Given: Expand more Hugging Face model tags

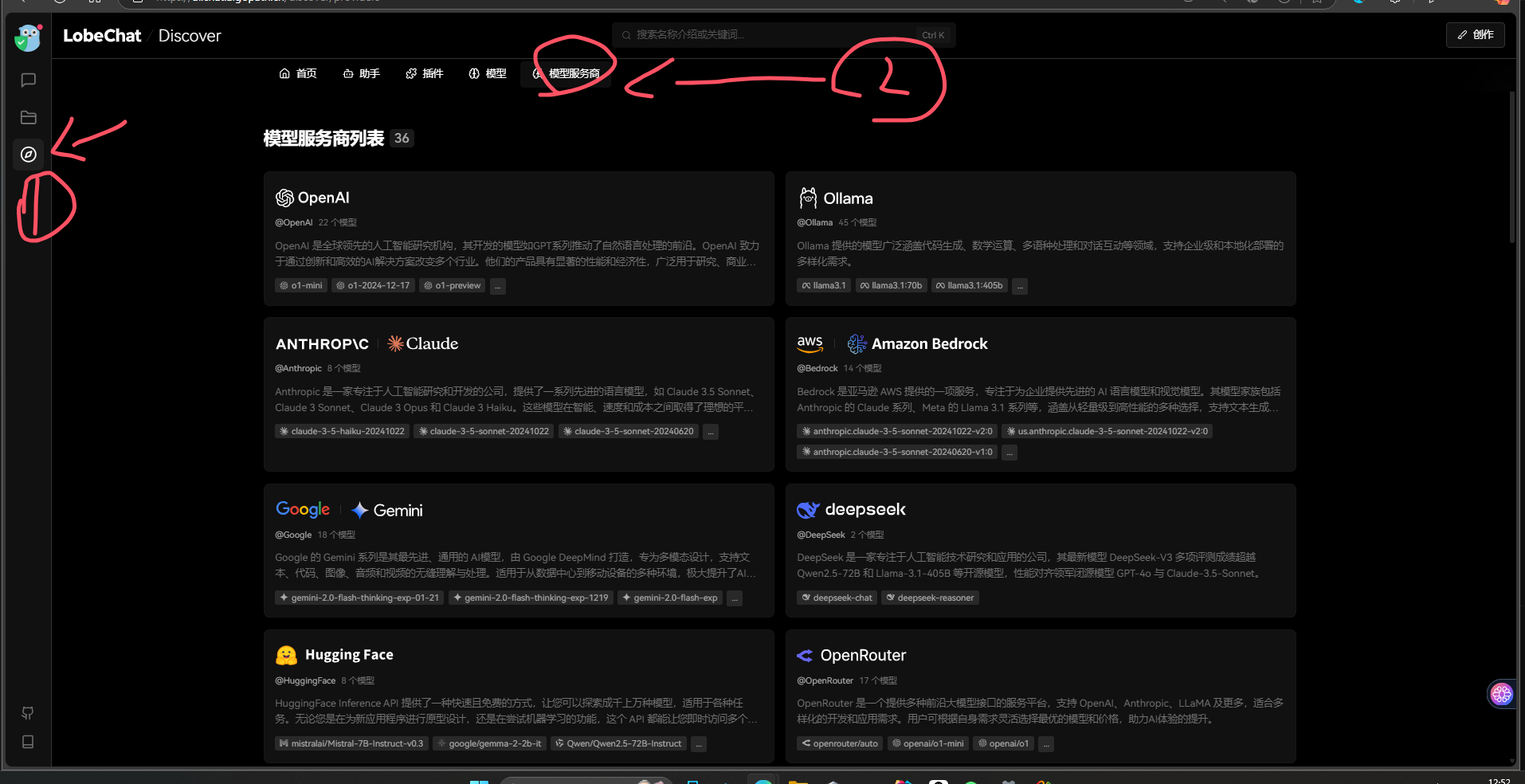Looking at the screenshot, I should (699, 744).
